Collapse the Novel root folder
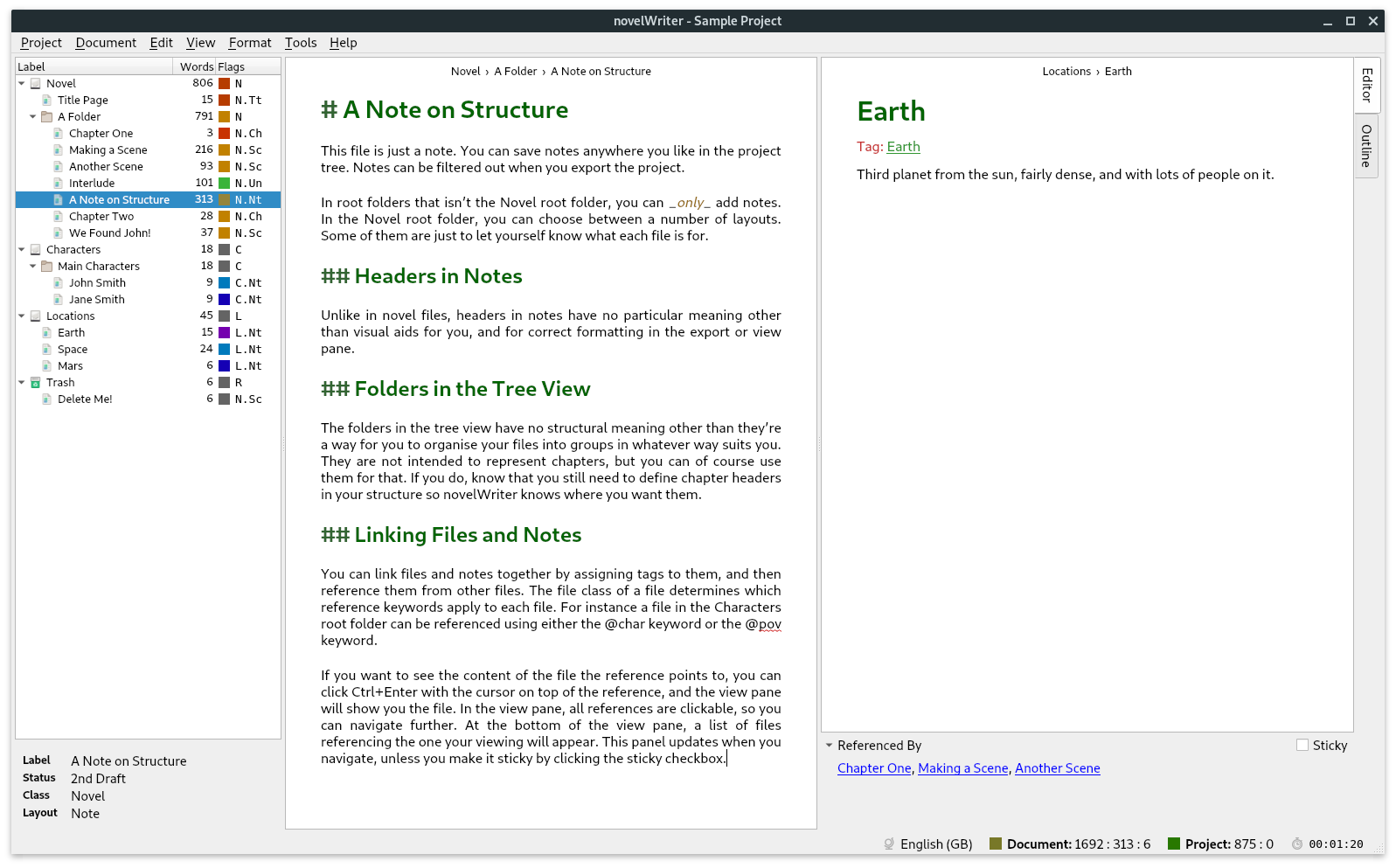This screenshot has width=1396, height=868. 22,84
